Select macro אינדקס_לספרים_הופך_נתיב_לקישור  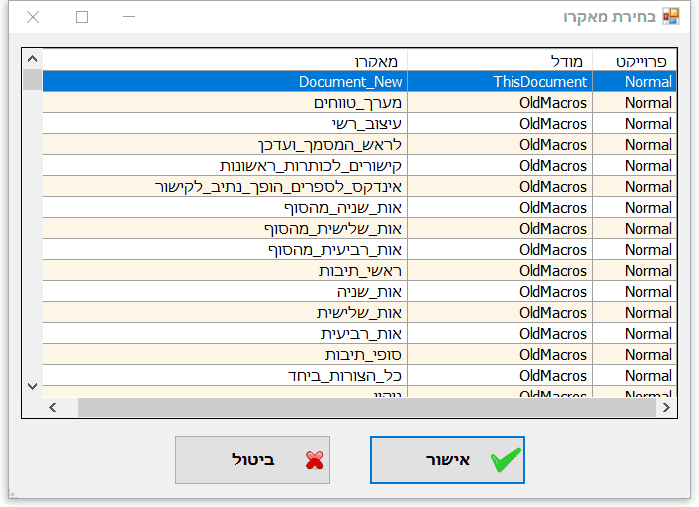pos(225,186)
